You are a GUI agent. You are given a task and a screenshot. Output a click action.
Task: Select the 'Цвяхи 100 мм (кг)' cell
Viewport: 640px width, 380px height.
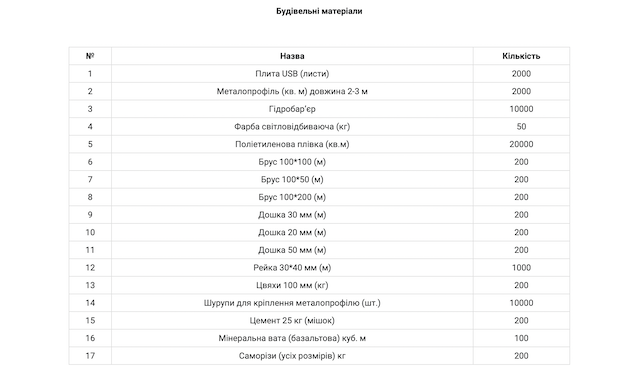(292, 285)
